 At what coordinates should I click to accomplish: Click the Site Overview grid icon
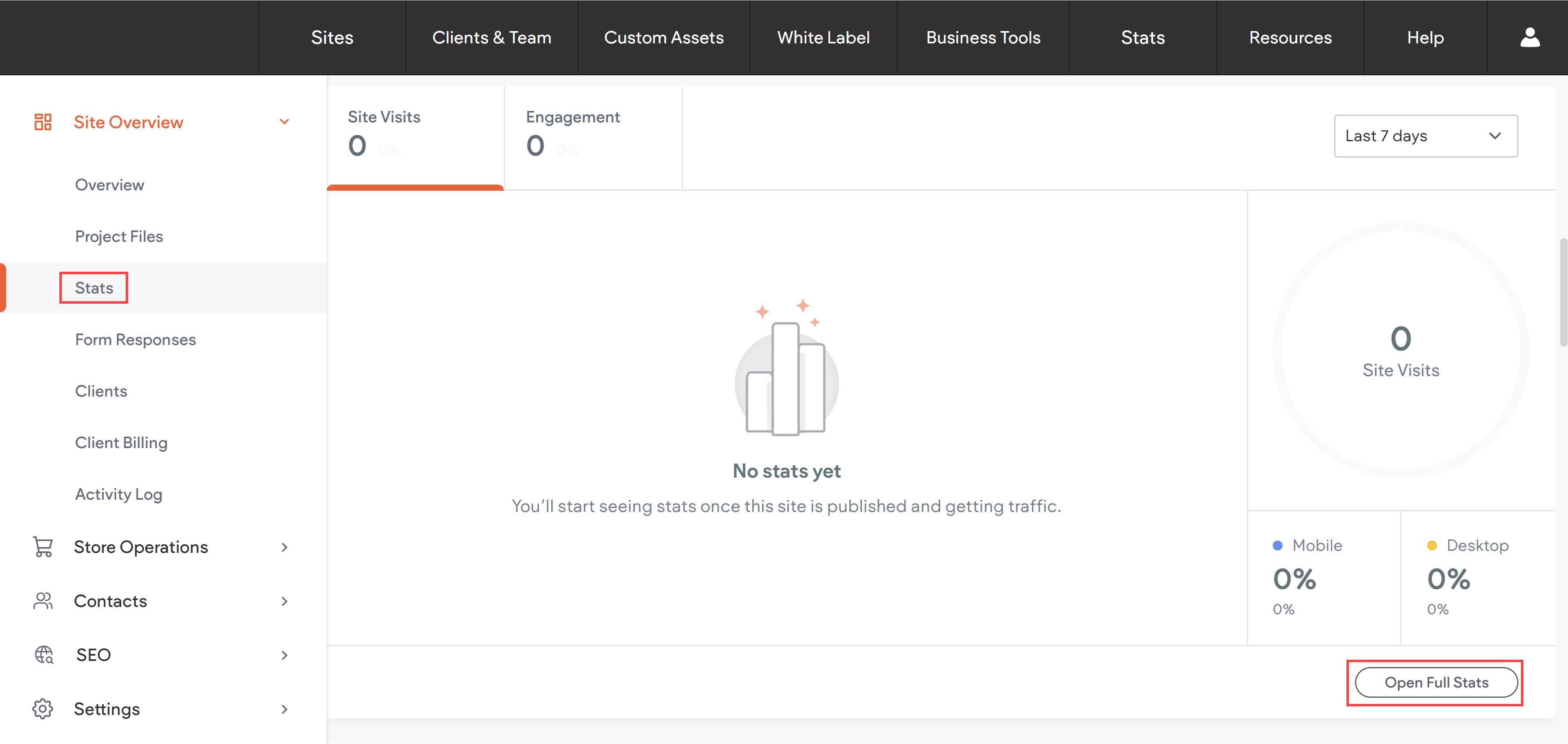[43, 122]
